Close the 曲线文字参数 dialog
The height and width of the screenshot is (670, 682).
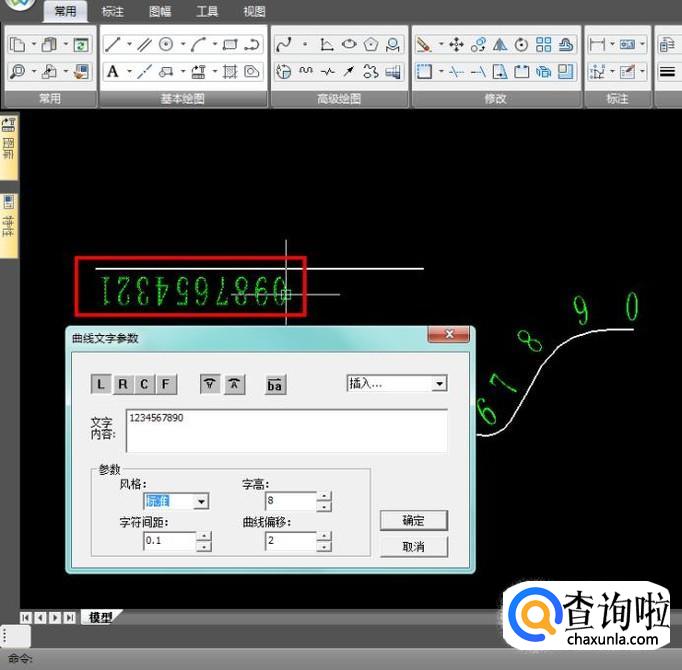click(449, 334)
